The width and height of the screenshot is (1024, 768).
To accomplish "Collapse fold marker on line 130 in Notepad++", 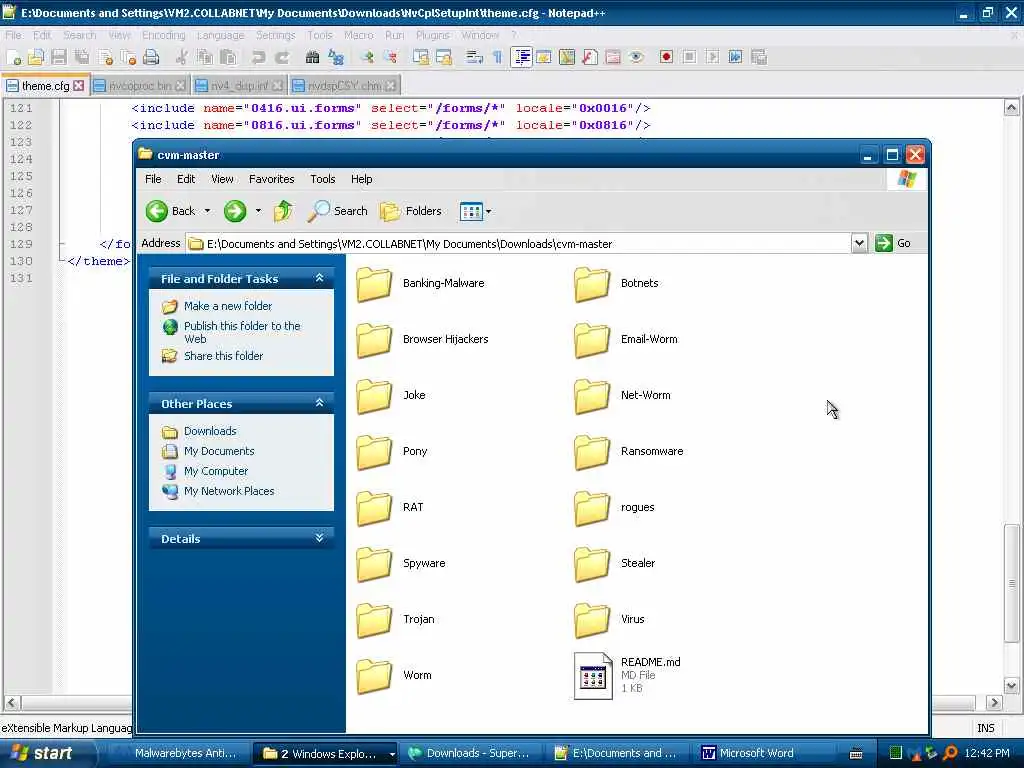I will 61,261.
